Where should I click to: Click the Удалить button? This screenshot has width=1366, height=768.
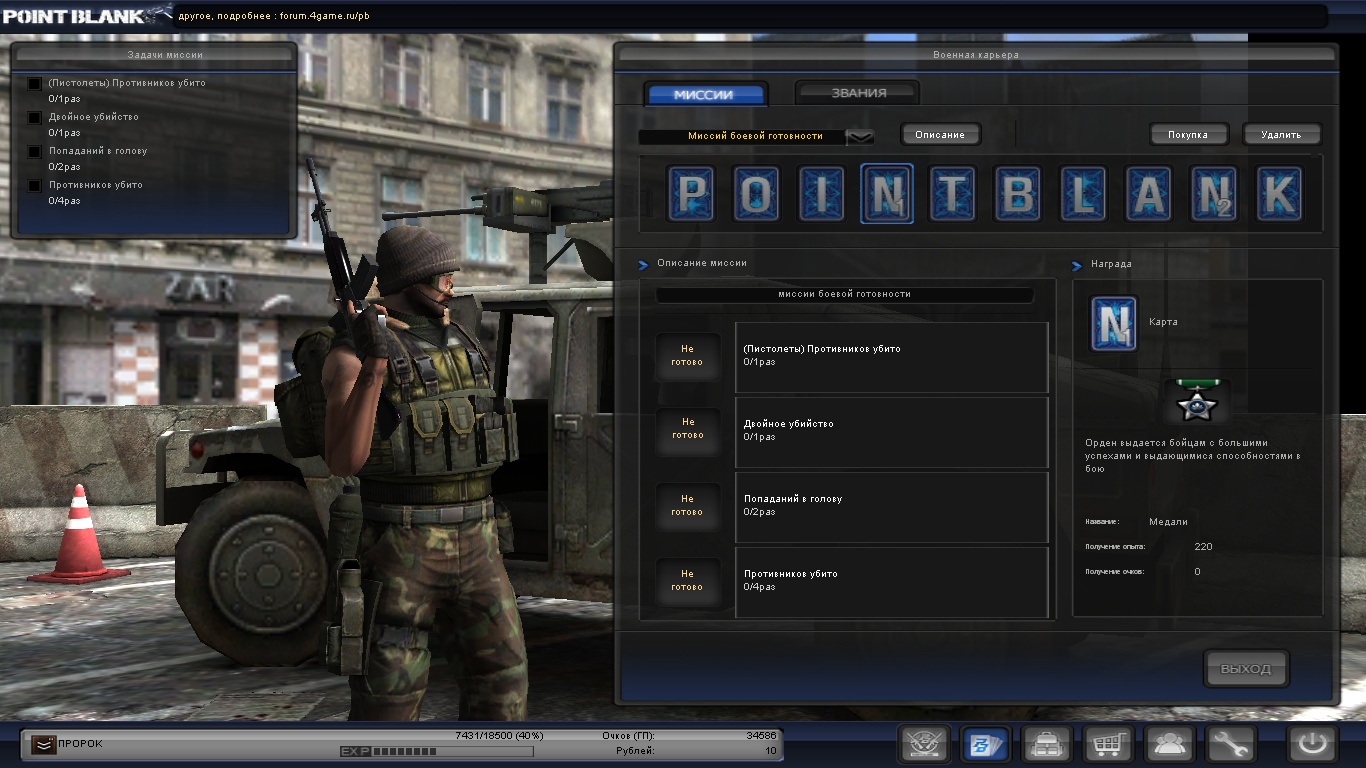coord(1282,134)
